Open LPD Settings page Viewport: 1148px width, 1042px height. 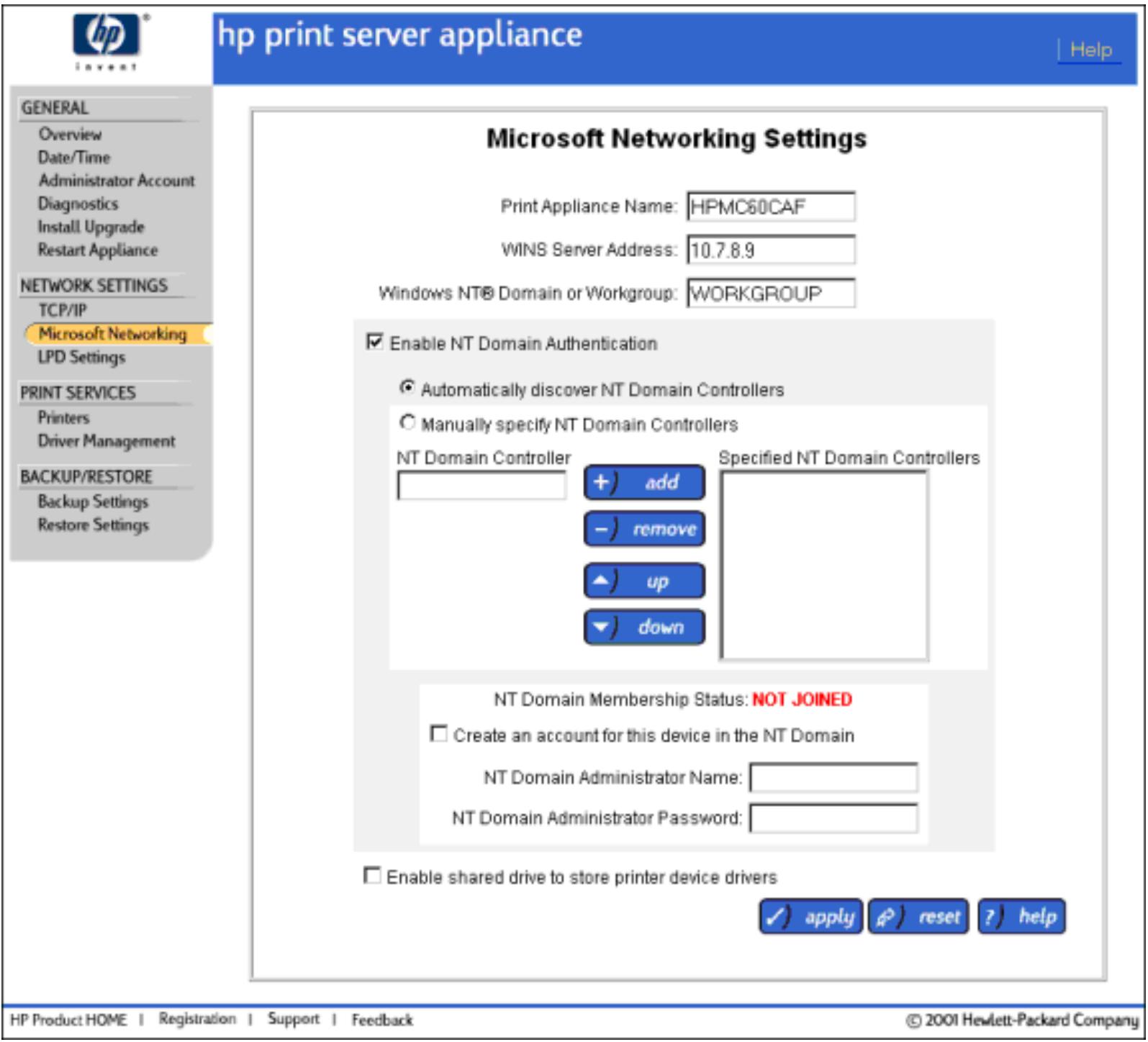tap(81, 358)
